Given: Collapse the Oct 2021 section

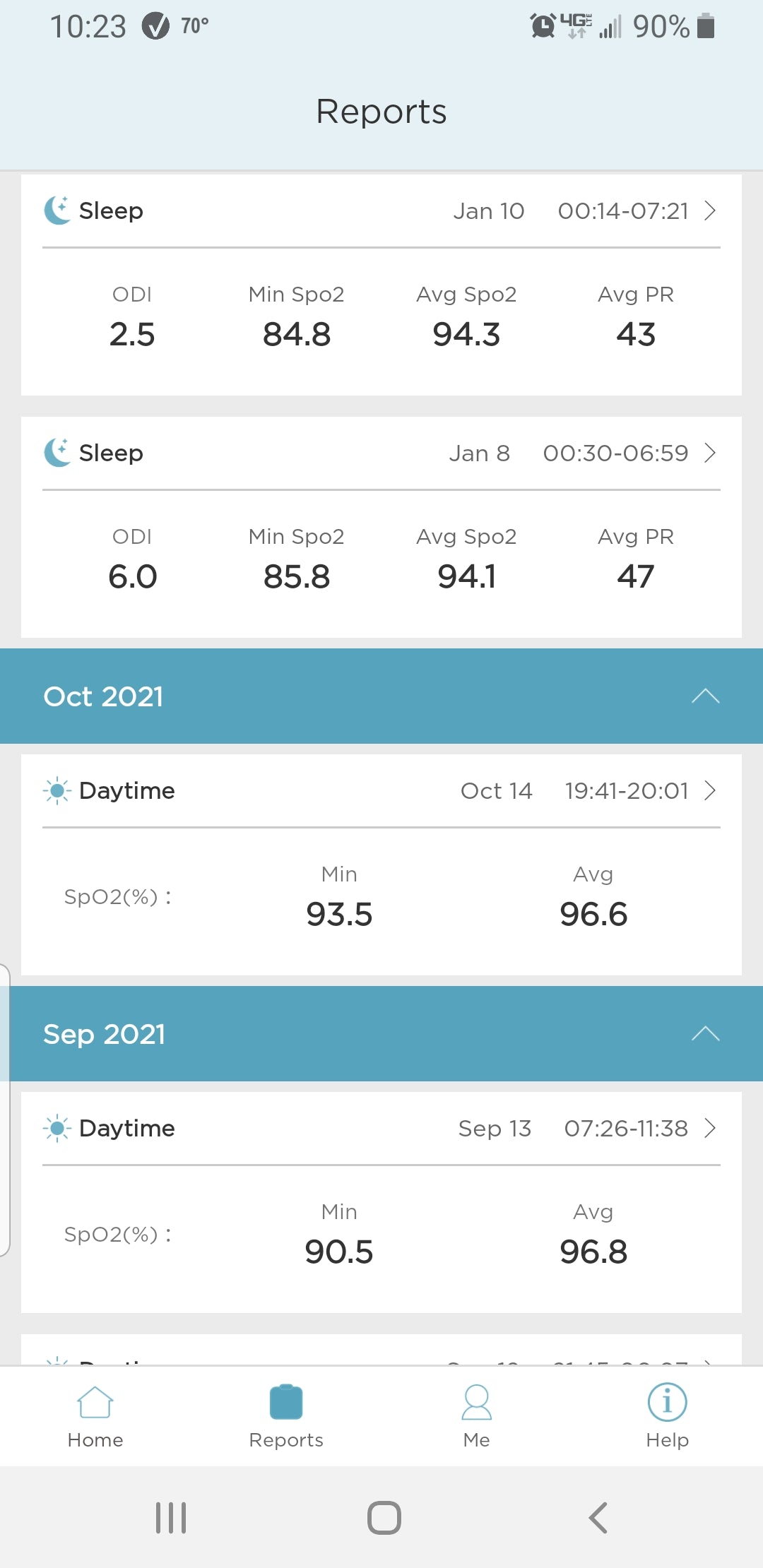Looking at the screenshot, I should (x=705, y=696).
